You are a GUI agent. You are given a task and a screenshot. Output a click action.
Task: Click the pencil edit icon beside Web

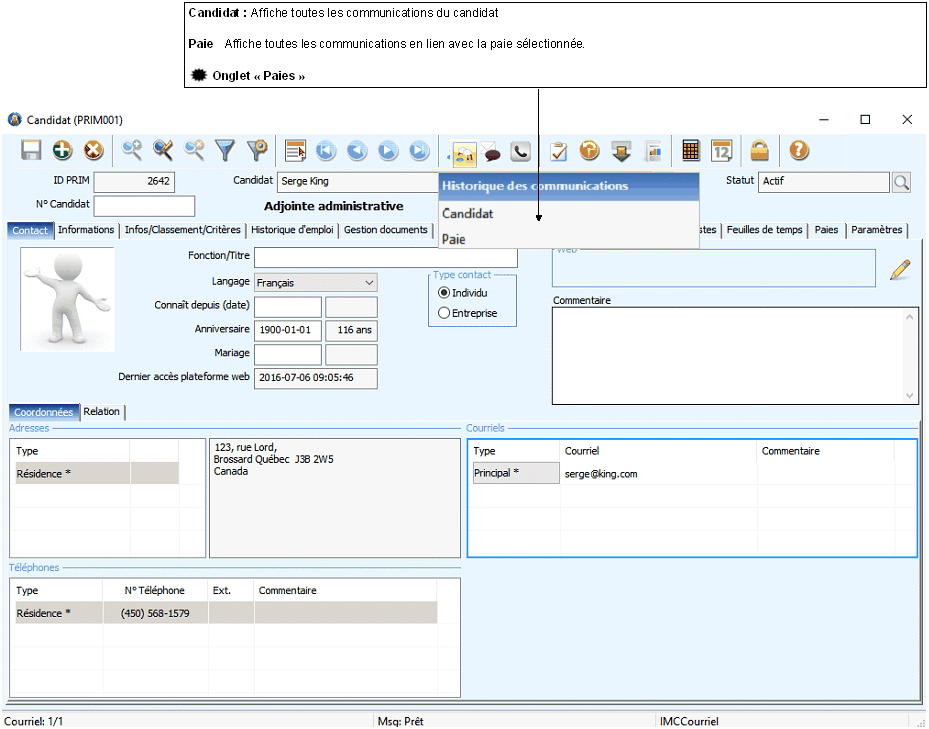[x=900, y=269]
